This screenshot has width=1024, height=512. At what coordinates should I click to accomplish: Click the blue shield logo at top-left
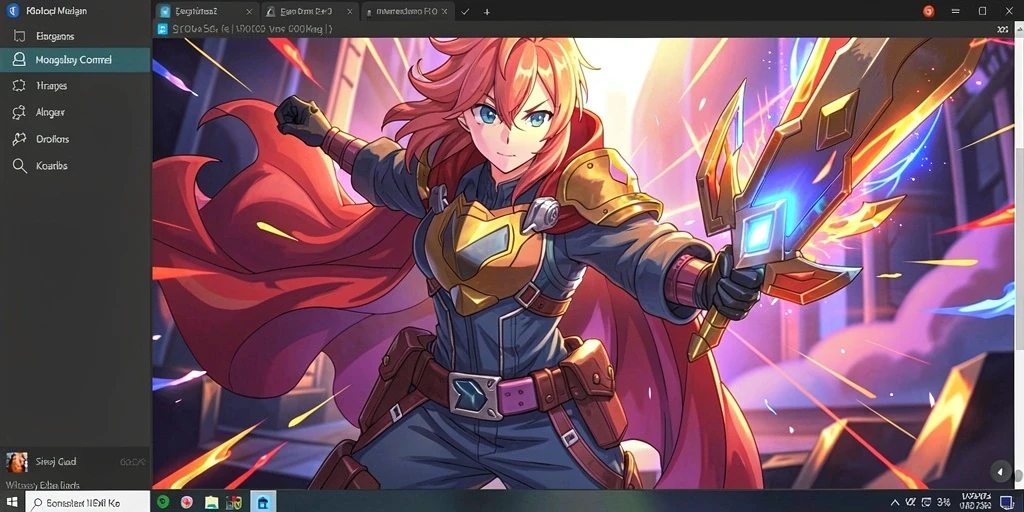[x=13, y=11]
